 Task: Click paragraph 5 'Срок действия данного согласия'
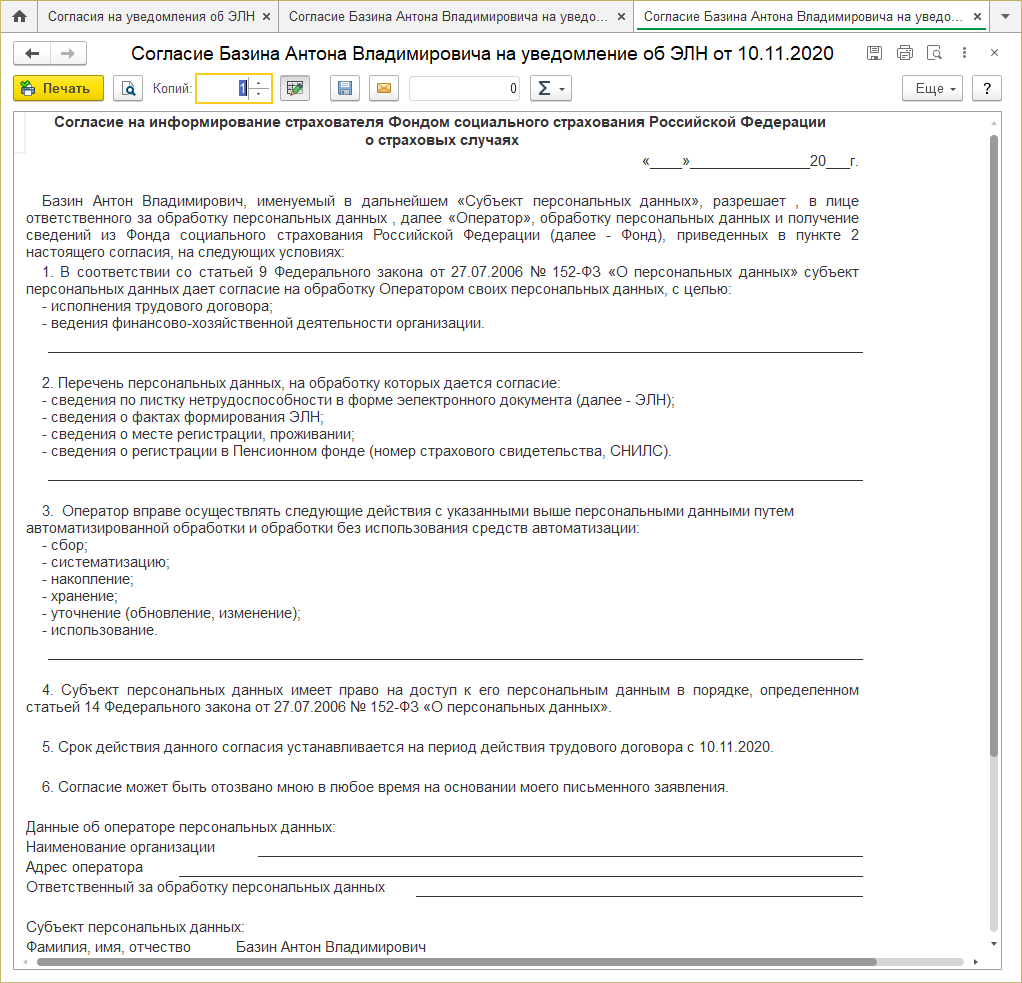(x=407, y=747)
